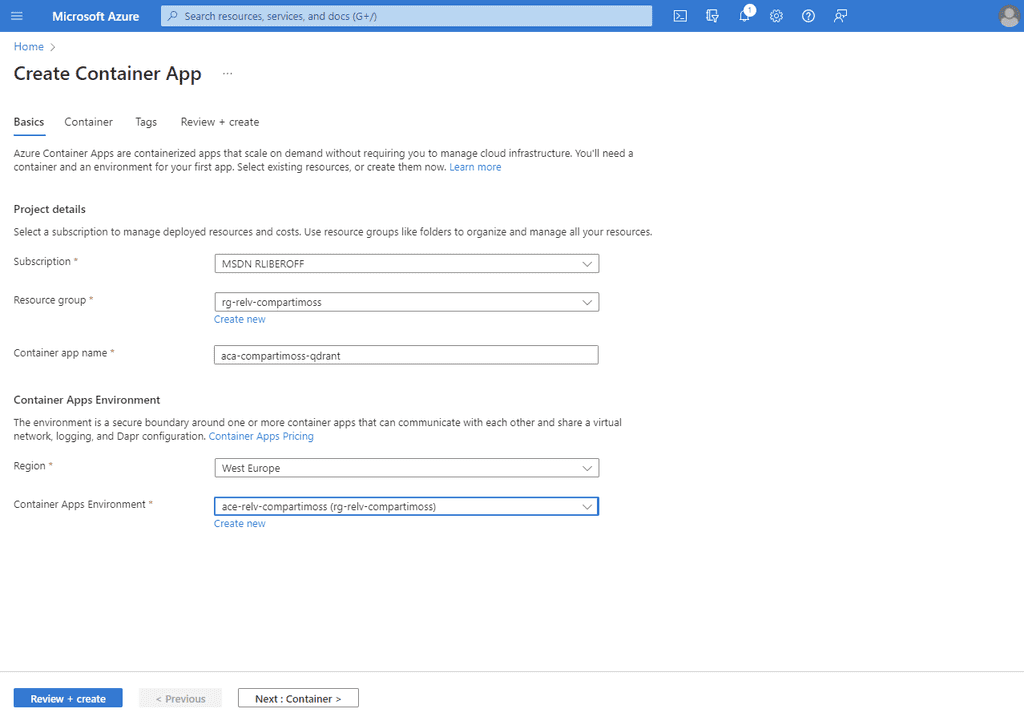
Task: Open the Feedback icon
Action: click(x=840, y=16)
